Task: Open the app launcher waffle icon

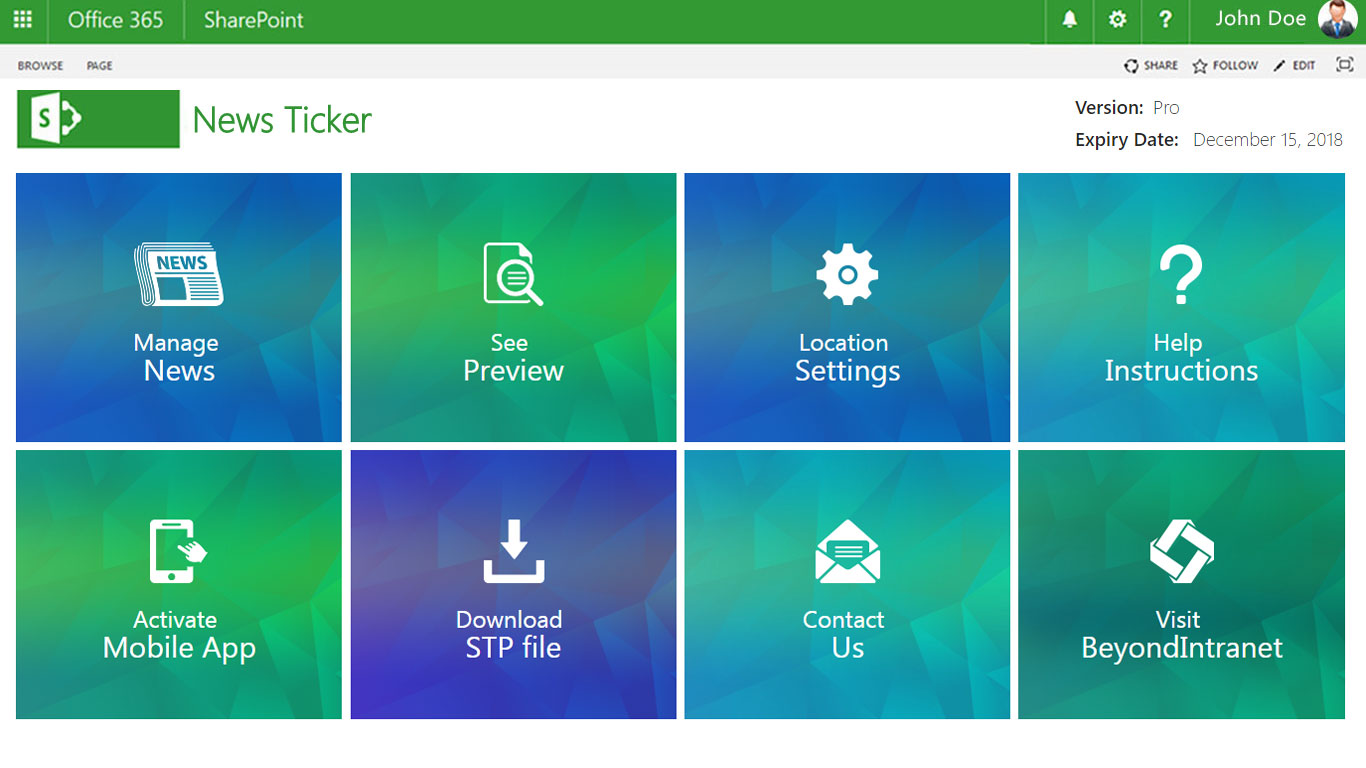Action: point(22,19)
